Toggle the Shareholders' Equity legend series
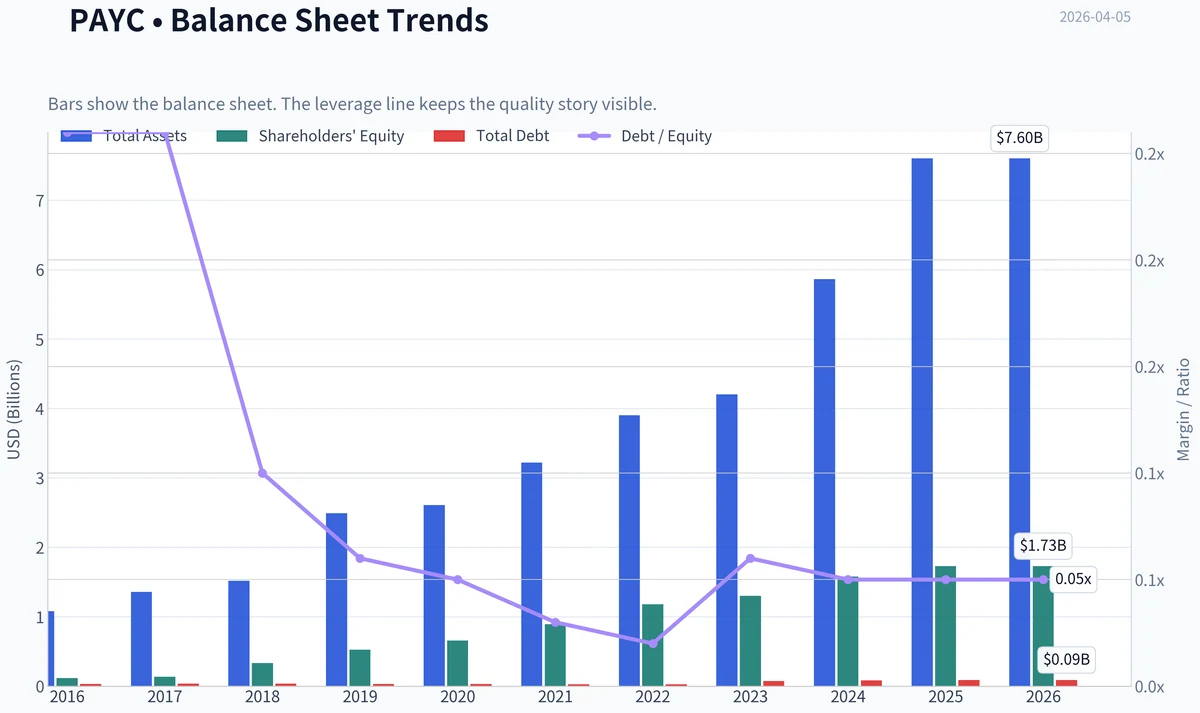The height and width of the screenshot is (713, 1200). pos(310,136)
